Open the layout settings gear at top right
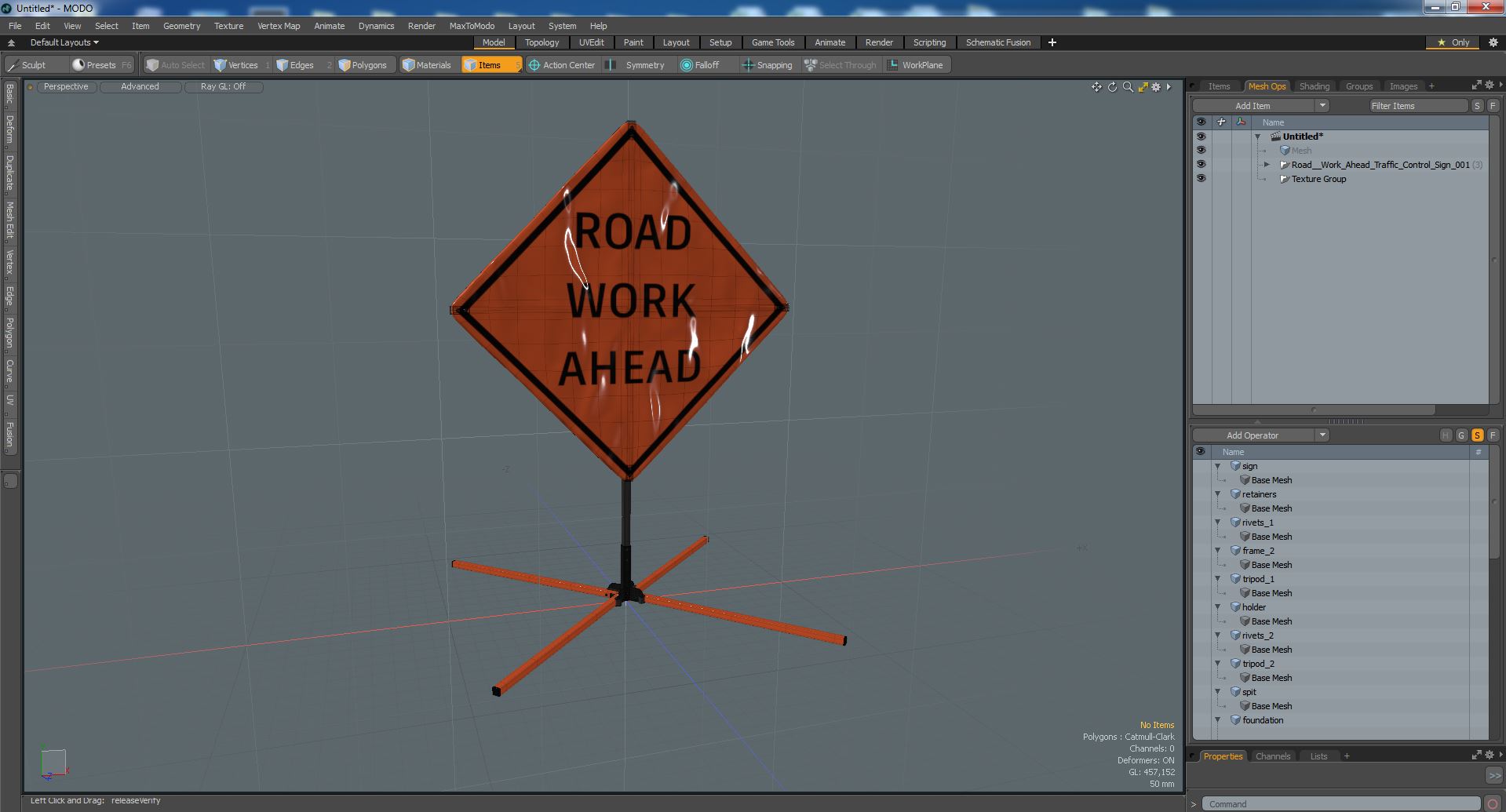 [x=1493, y=42]
